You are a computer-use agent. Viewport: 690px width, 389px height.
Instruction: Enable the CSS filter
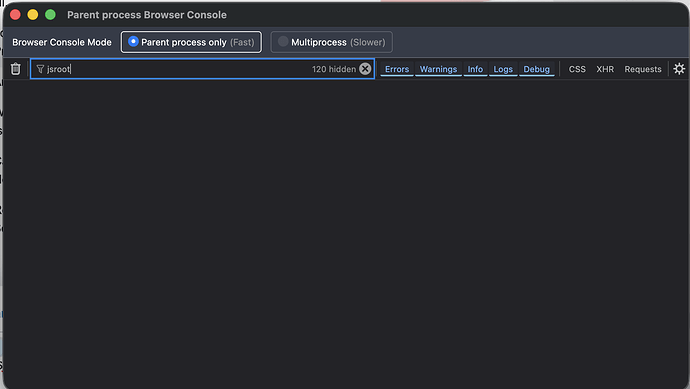pos(577,69)
